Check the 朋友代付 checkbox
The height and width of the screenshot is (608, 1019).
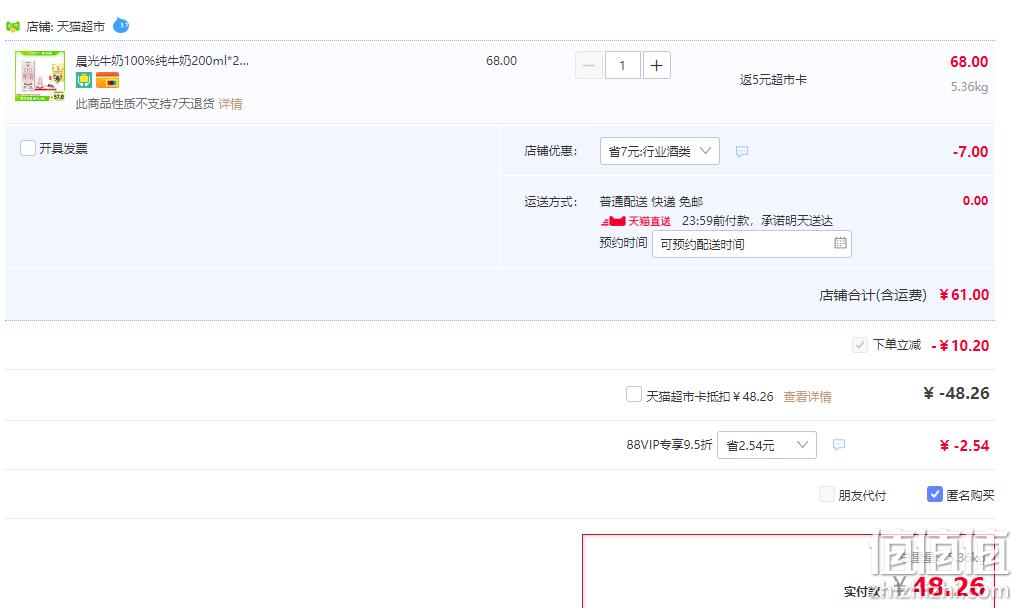tap(827, 494)
